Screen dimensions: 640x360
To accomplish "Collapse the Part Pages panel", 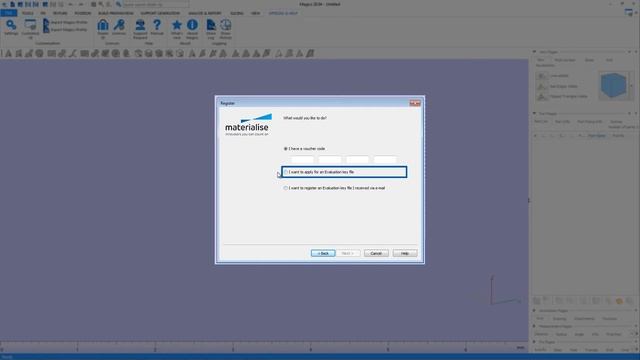I will coord(534,113).
